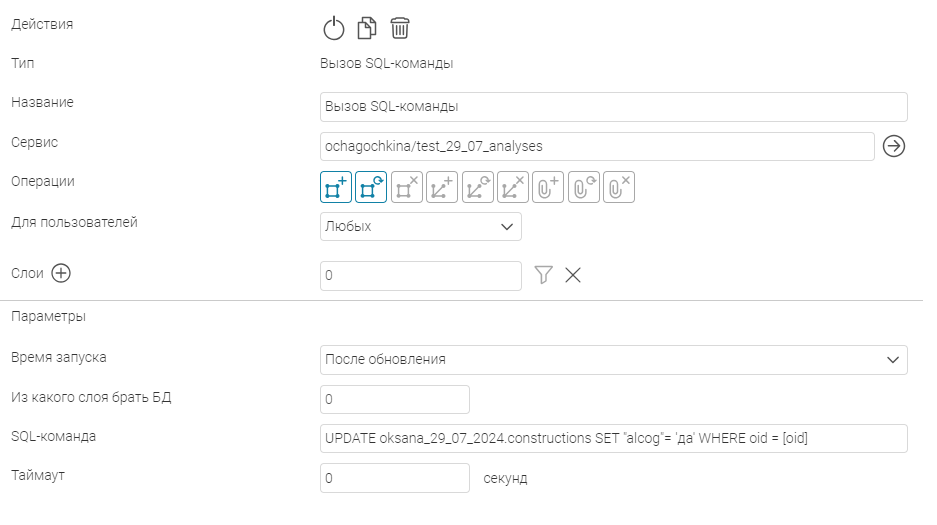Enable the delete attachment operation

point(620,187)
